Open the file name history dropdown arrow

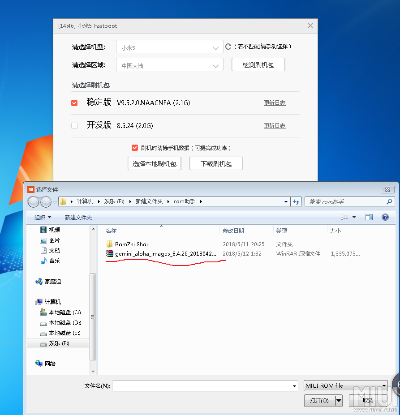[x=294, y=386]
